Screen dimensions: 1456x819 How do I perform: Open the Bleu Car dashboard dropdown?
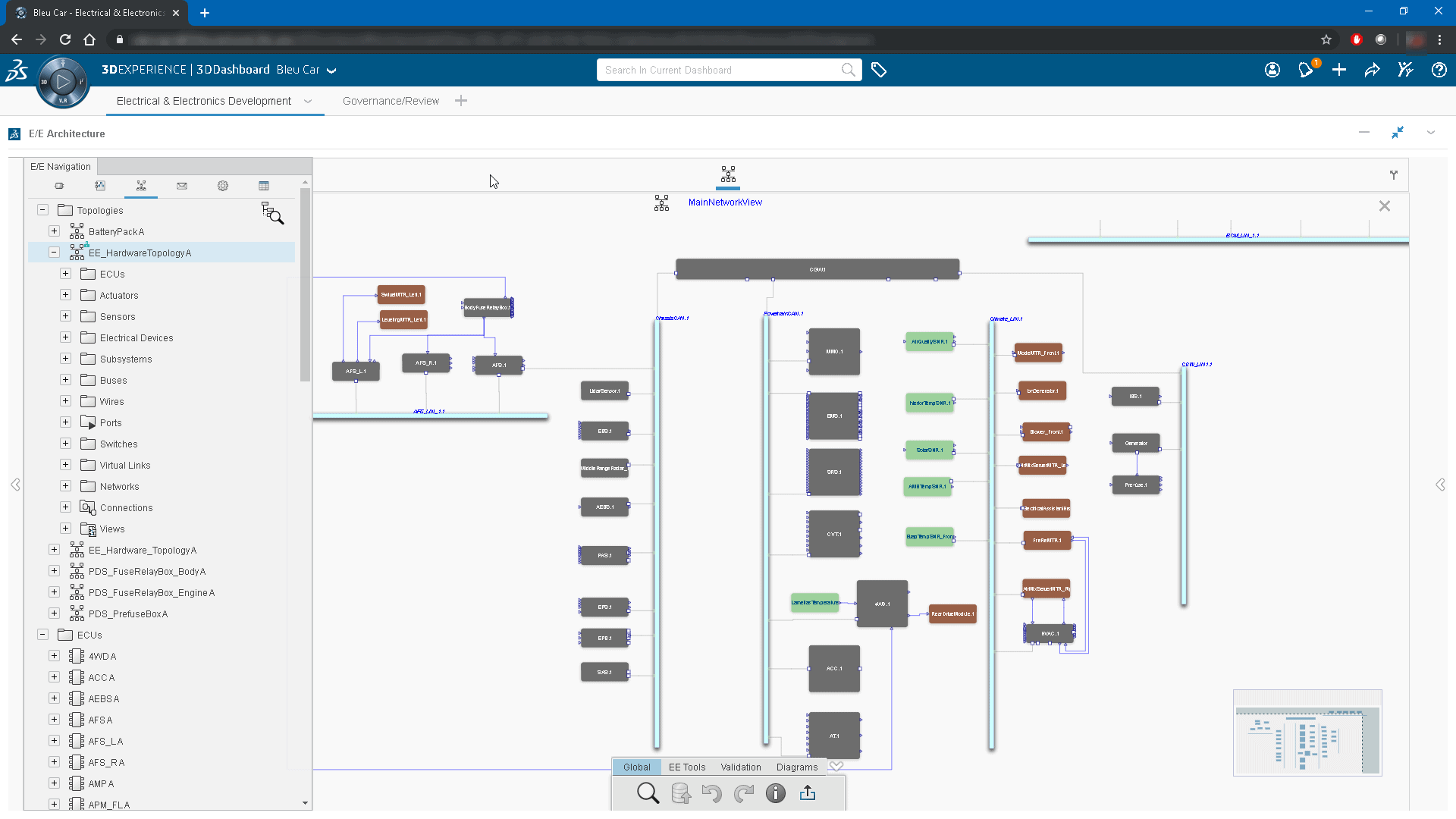[x=331, y=71]
